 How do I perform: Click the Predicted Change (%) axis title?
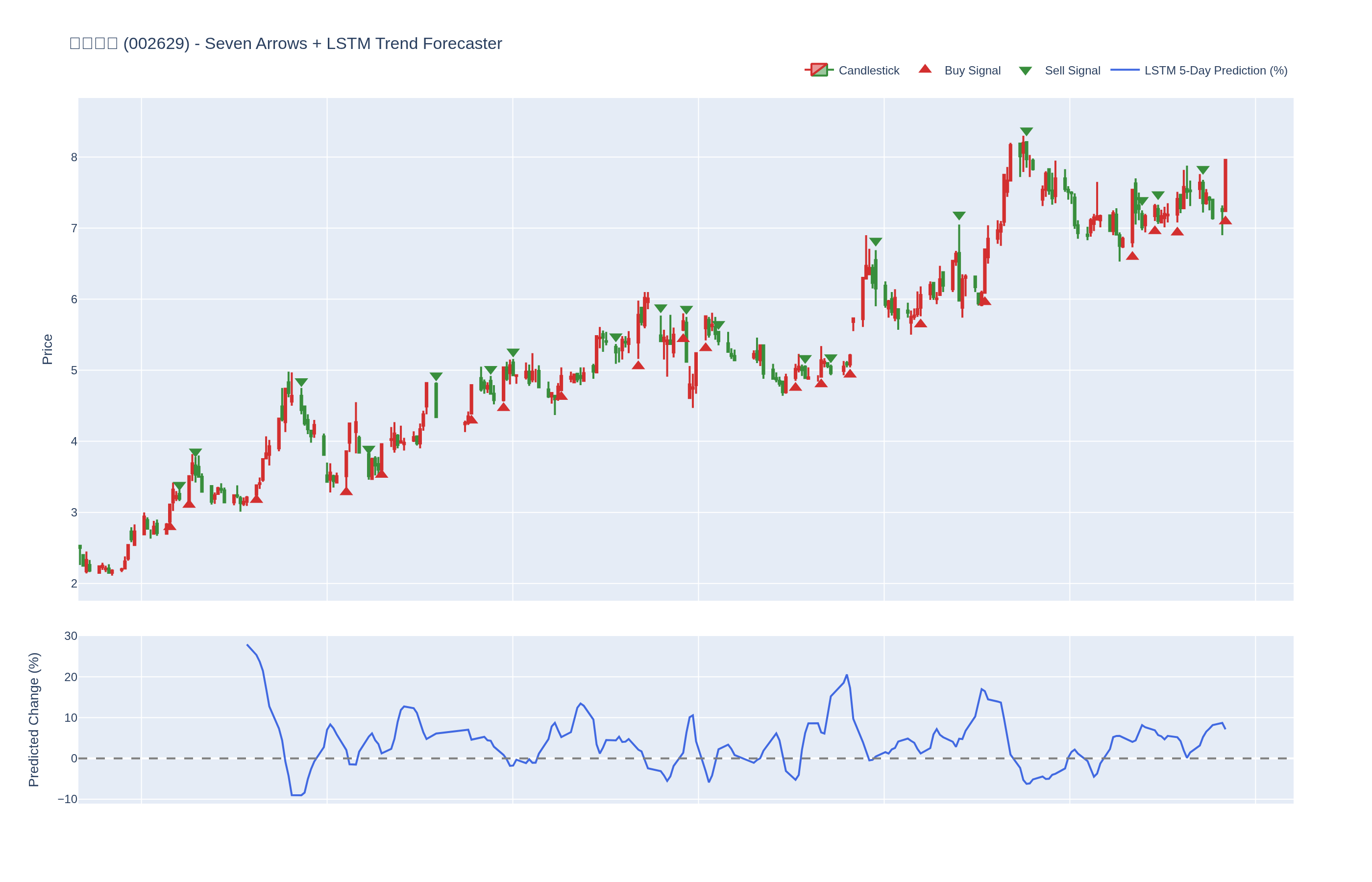coord(34,719)
